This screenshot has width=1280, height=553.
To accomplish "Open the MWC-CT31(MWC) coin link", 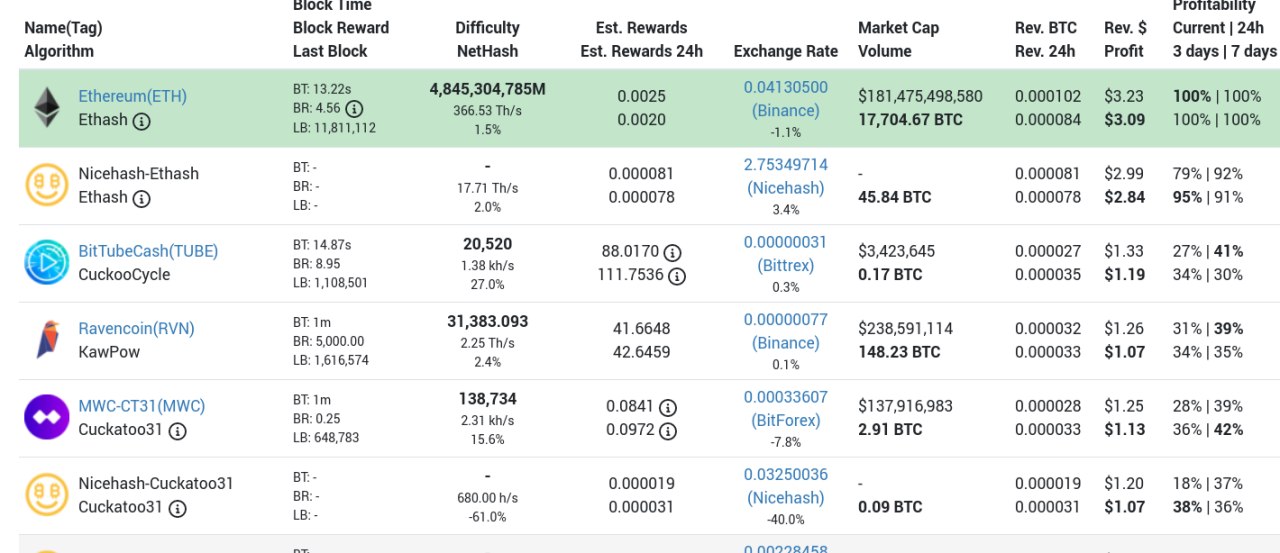I will [142, 406].
